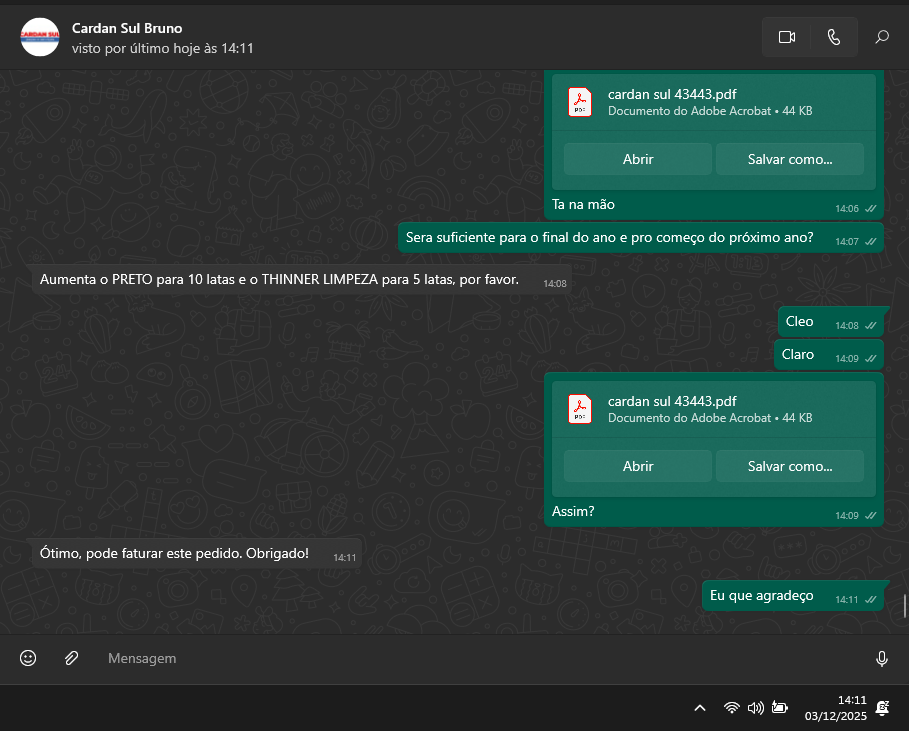The width and height of the screenshot is (909, 731).
Task: Click the PDF icon of the second attachment
Action: [x=580, y=409]
